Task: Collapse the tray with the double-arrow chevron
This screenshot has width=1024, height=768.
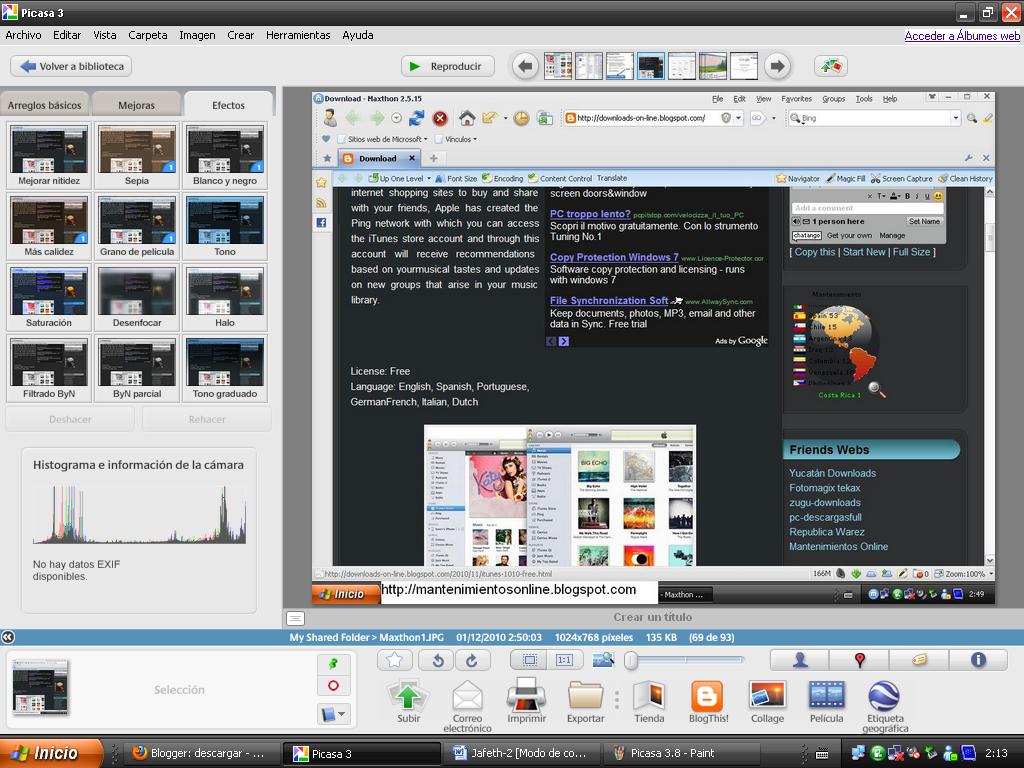Action: (x=9, y=636)
